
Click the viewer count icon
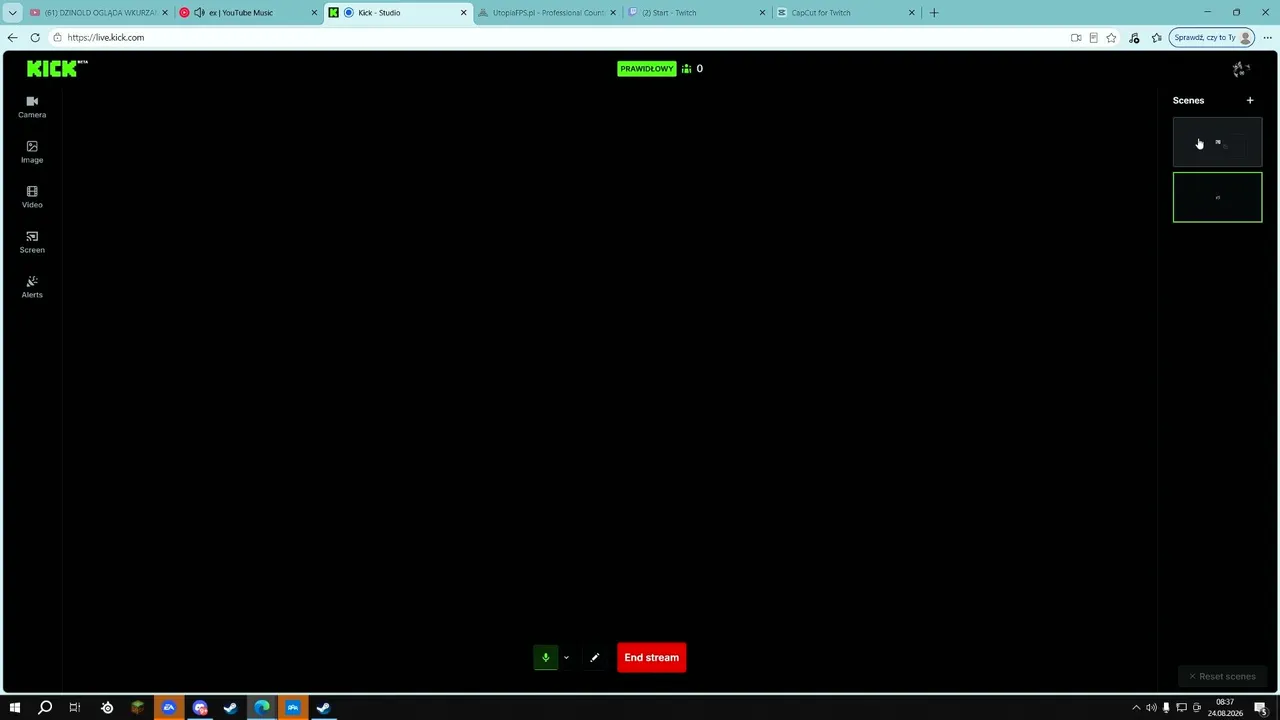coord(686,69)
